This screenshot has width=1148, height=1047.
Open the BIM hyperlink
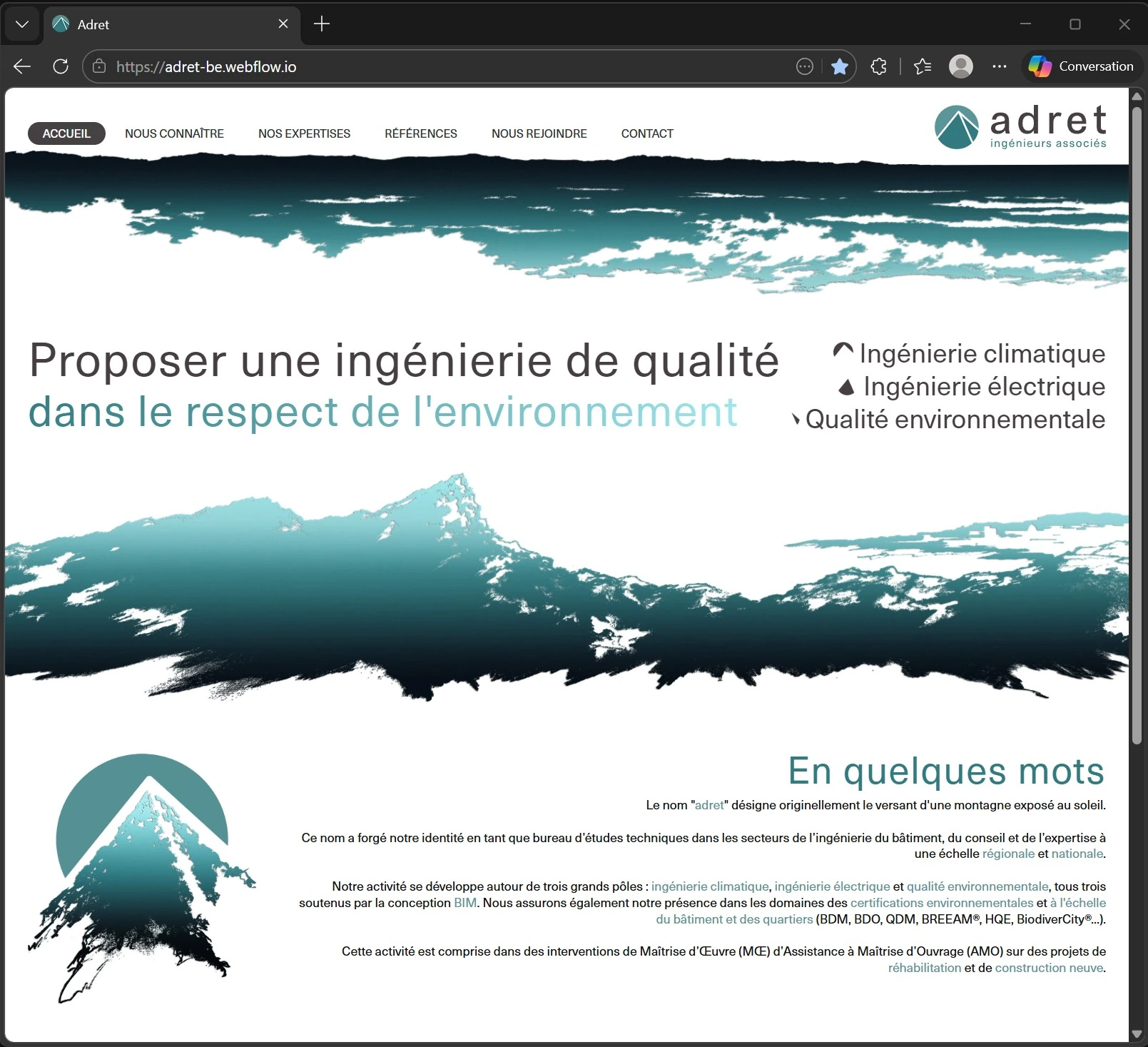(x=464, y=902)
